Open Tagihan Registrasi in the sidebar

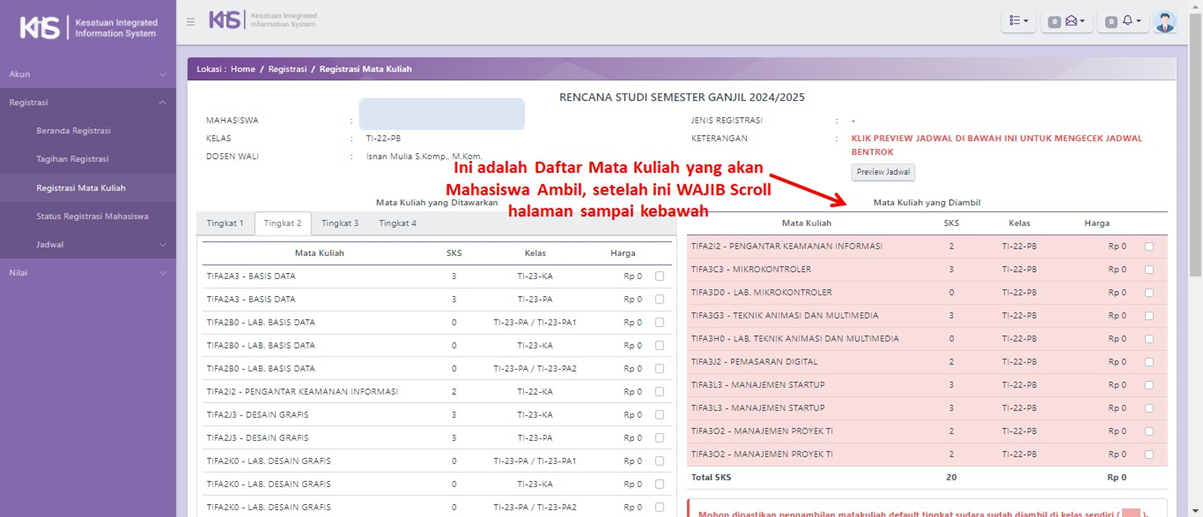point(73,159)
